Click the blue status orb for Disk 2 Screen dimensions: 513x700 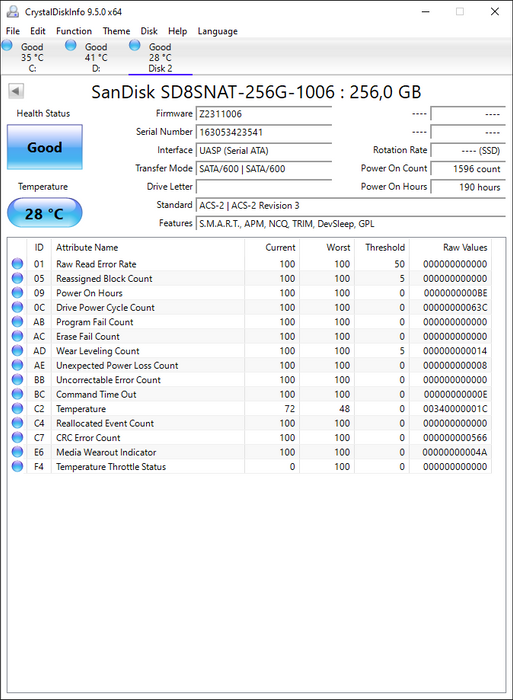coord(134,45)
